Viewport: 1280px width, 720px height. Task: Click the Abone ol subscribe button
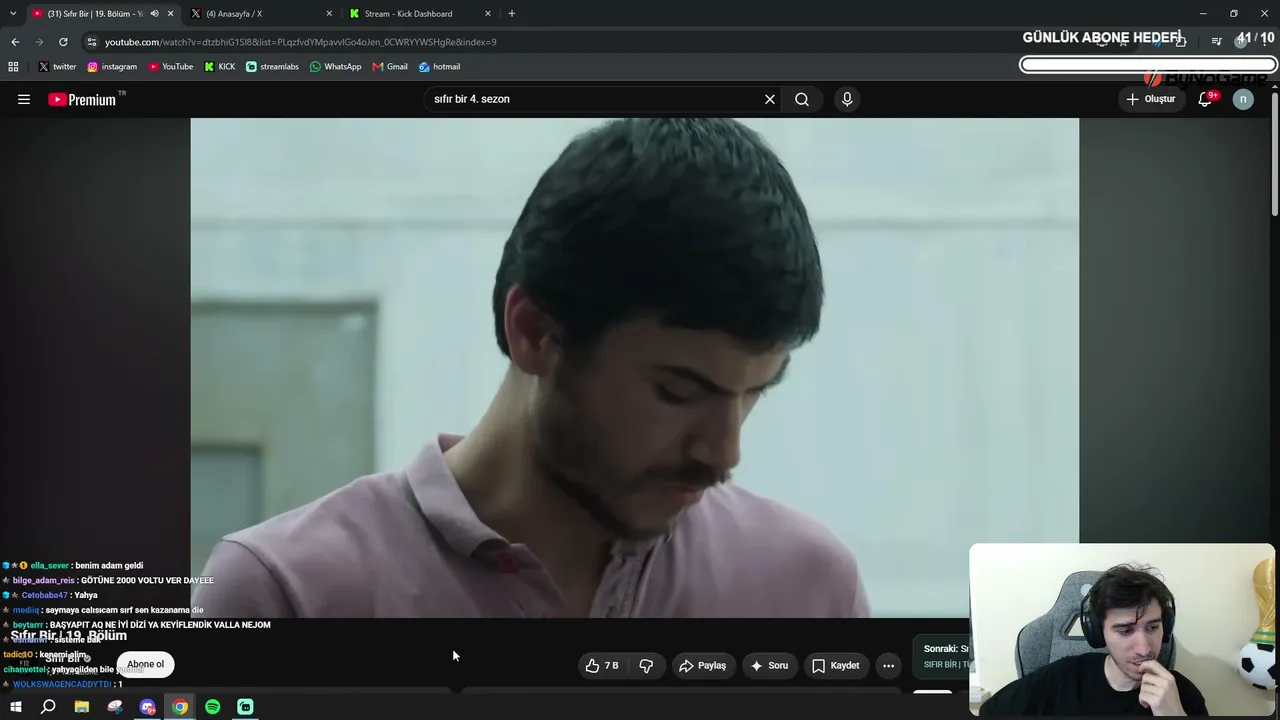pos(145,664)
